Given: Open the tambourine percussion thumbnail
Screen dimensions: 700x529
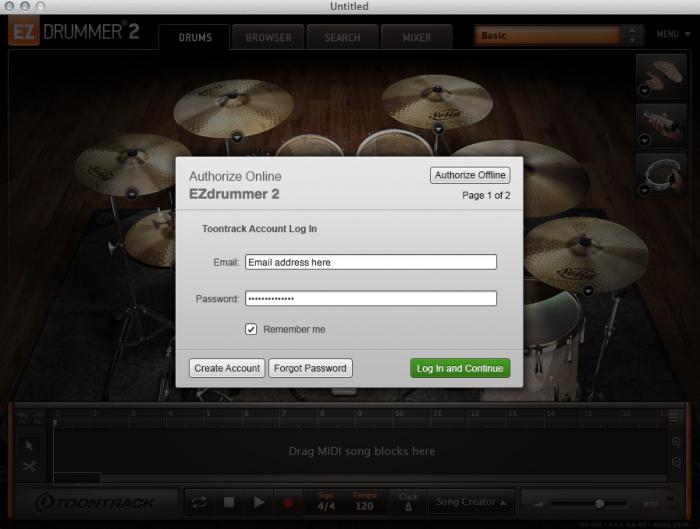Looking at the screenshot, I should [661, 175].
